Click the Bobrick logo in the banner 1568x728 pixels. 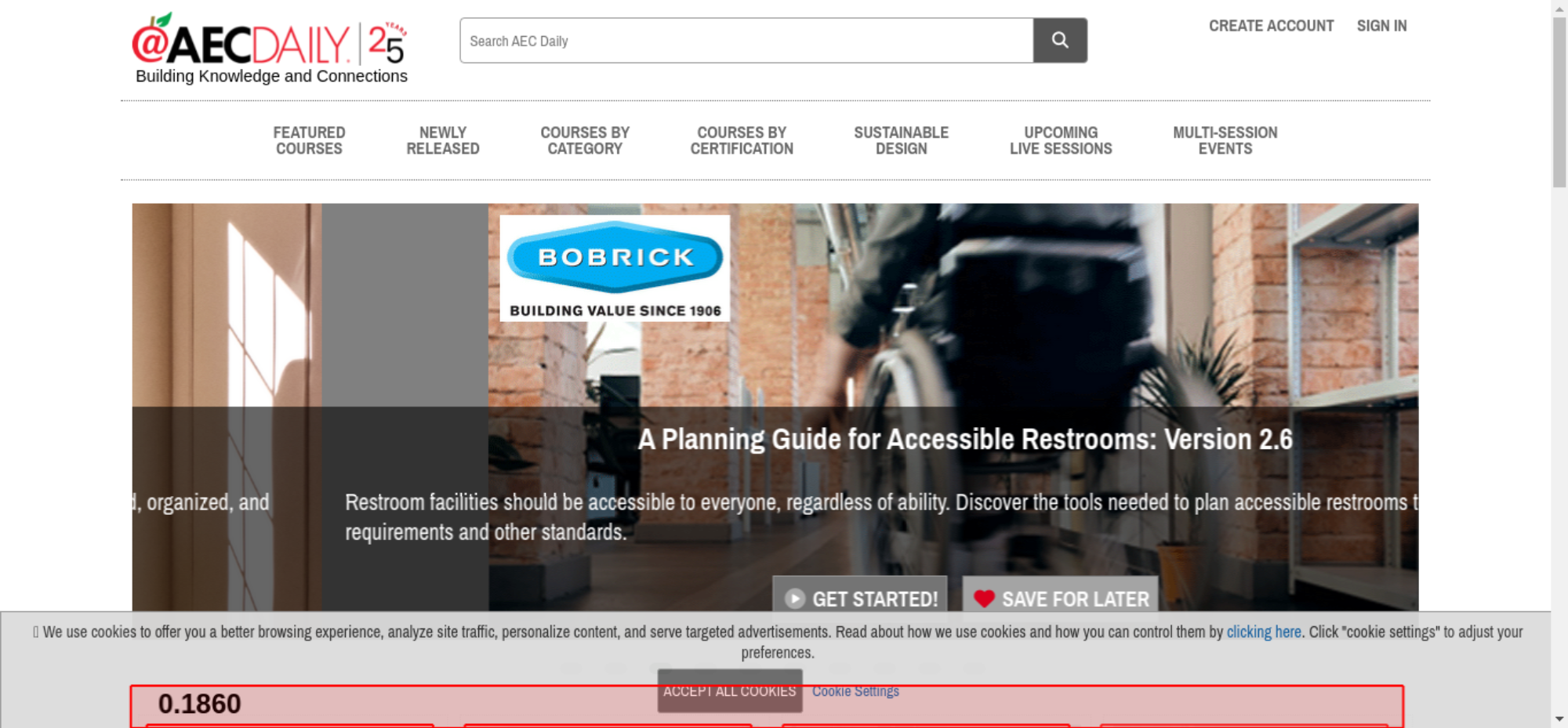(615, 268)
